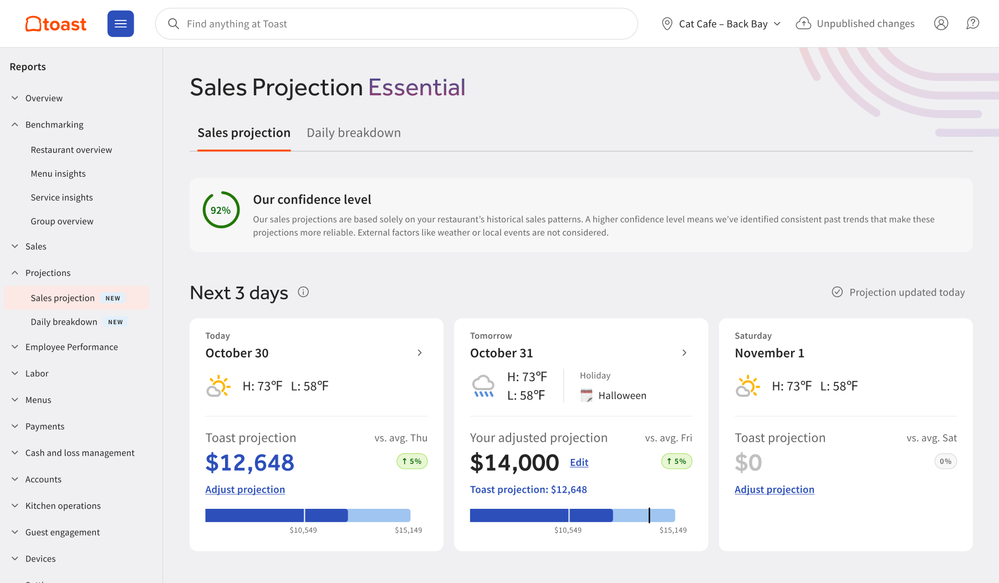Open October 31 details arrow
This screenshot has height=583, width=999.
click(x=684, y=352)
